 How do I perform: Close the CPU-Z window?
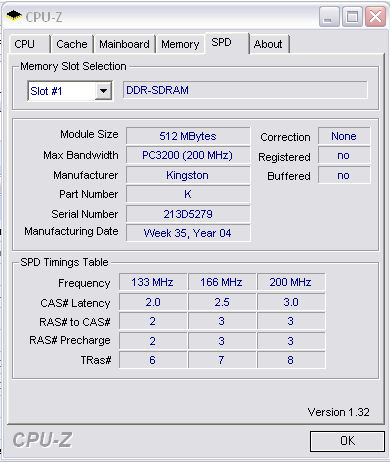[375, 17]
